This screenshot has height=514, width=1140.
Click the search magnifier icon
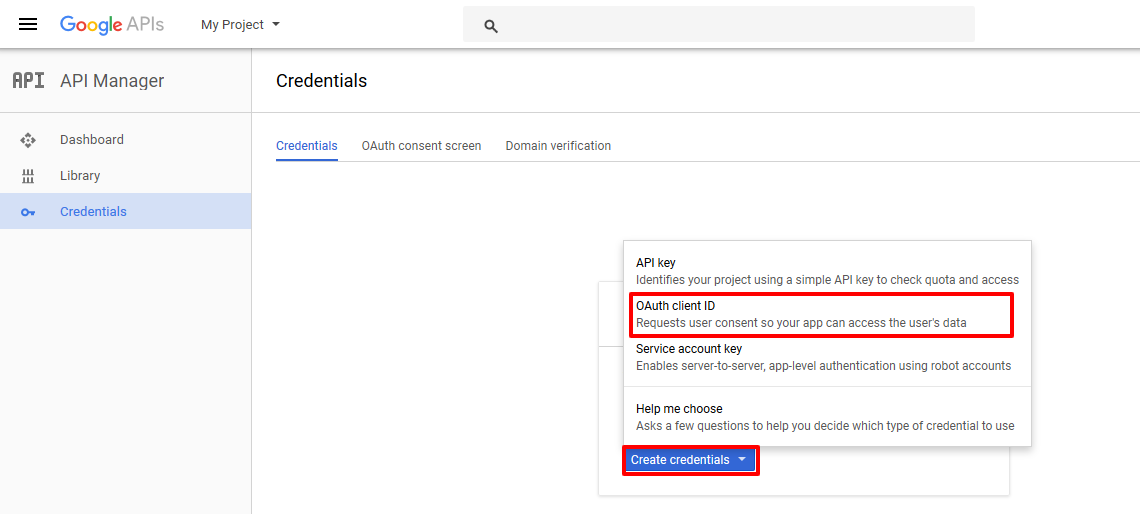coord(491,26)
